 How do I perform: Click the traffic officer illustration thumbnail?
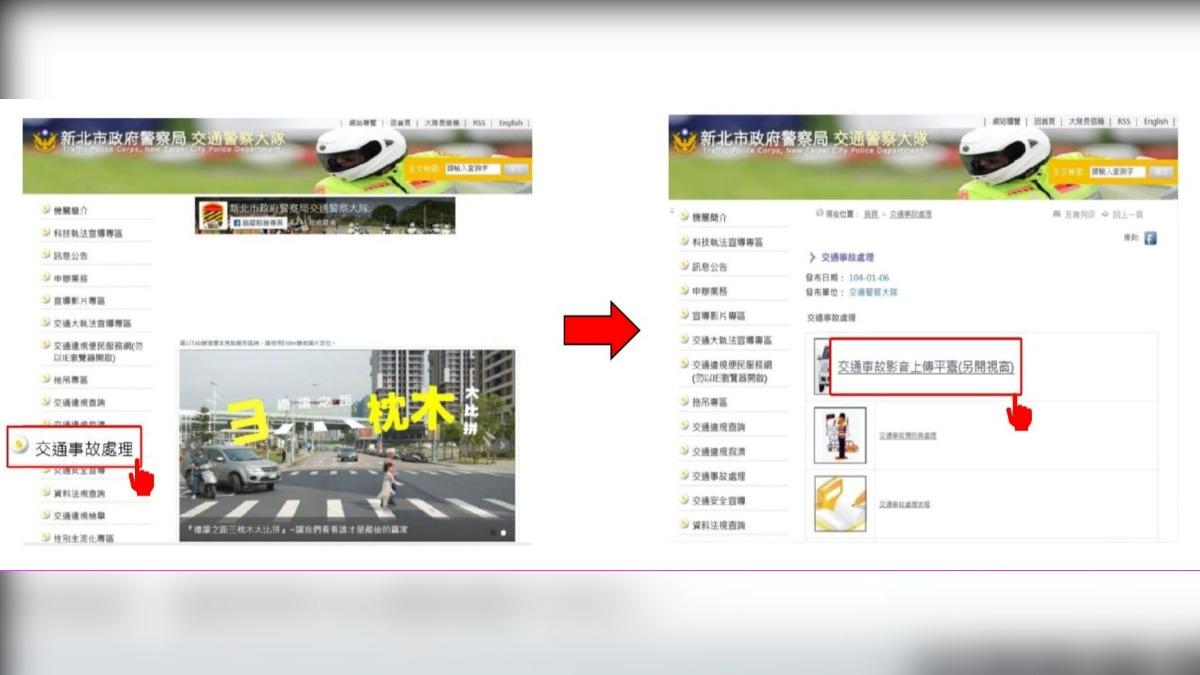coord(840,435)
